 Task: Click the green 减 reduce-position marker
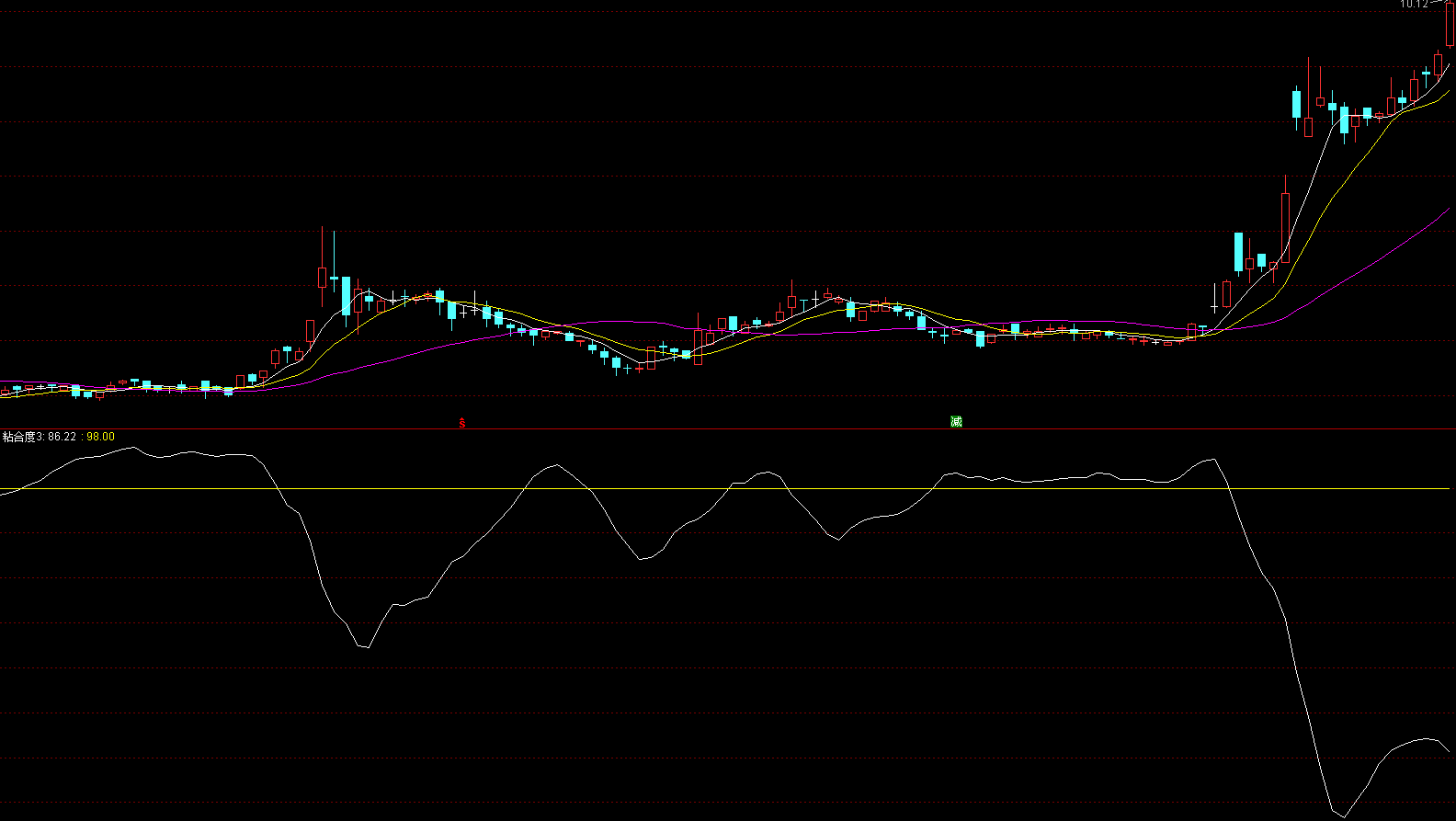point(956,422)
